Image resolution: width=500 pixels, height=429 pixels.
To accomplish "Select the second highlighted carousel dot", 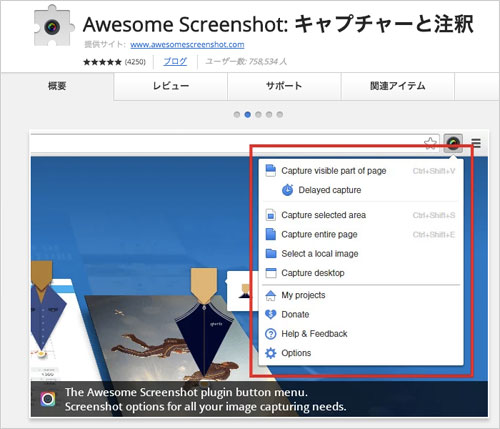I will pyautogui.click(x=248, y=115).
